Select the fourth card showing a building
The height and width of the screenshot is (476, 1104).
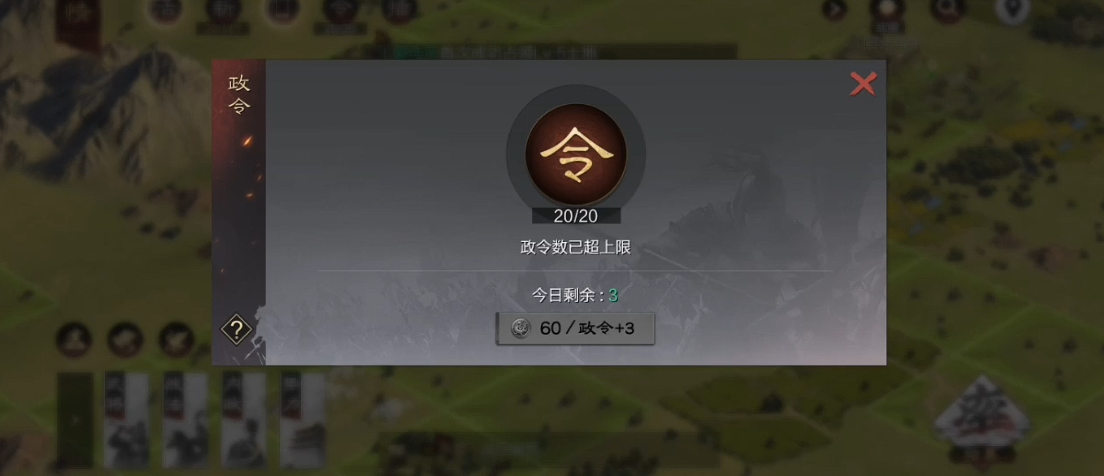tap(303, 420)
